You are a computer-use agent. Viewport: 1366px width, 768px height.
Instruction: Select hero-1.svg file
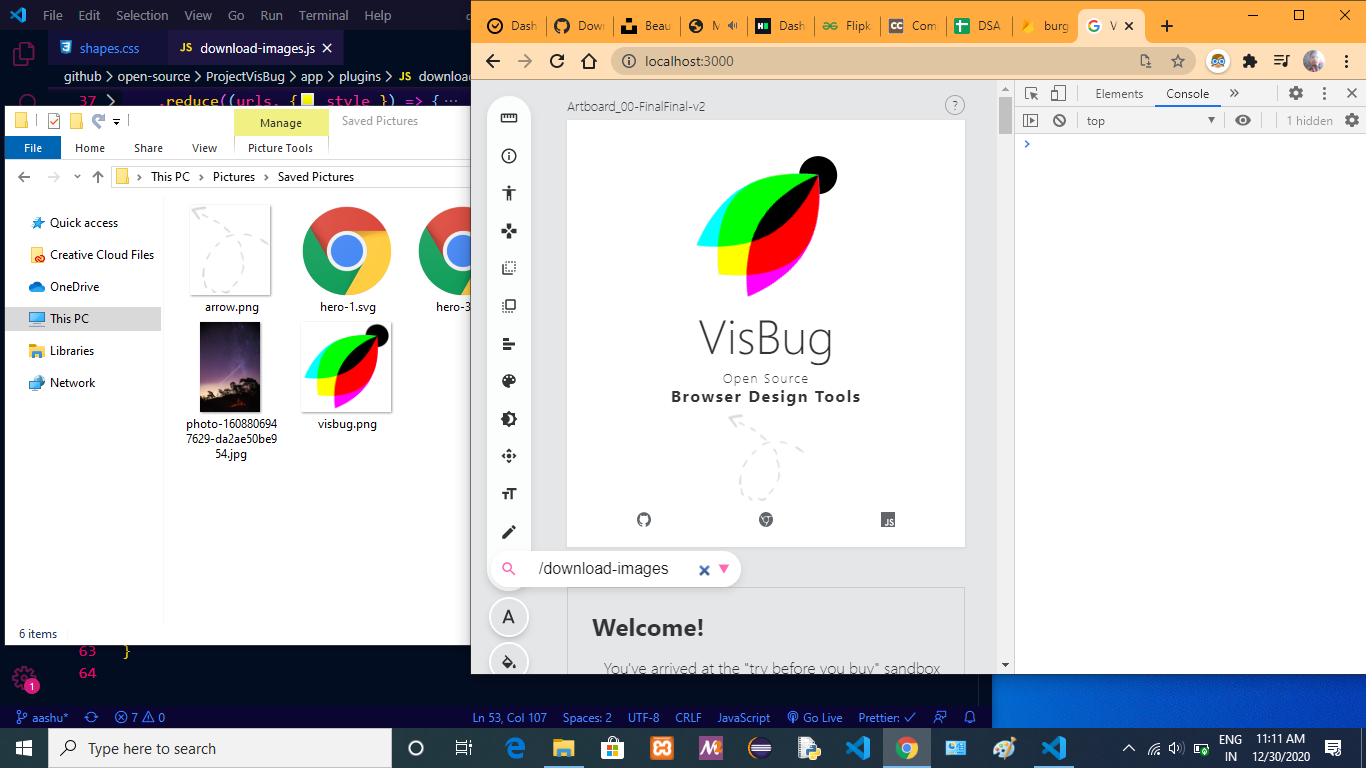tap(347, 260)
